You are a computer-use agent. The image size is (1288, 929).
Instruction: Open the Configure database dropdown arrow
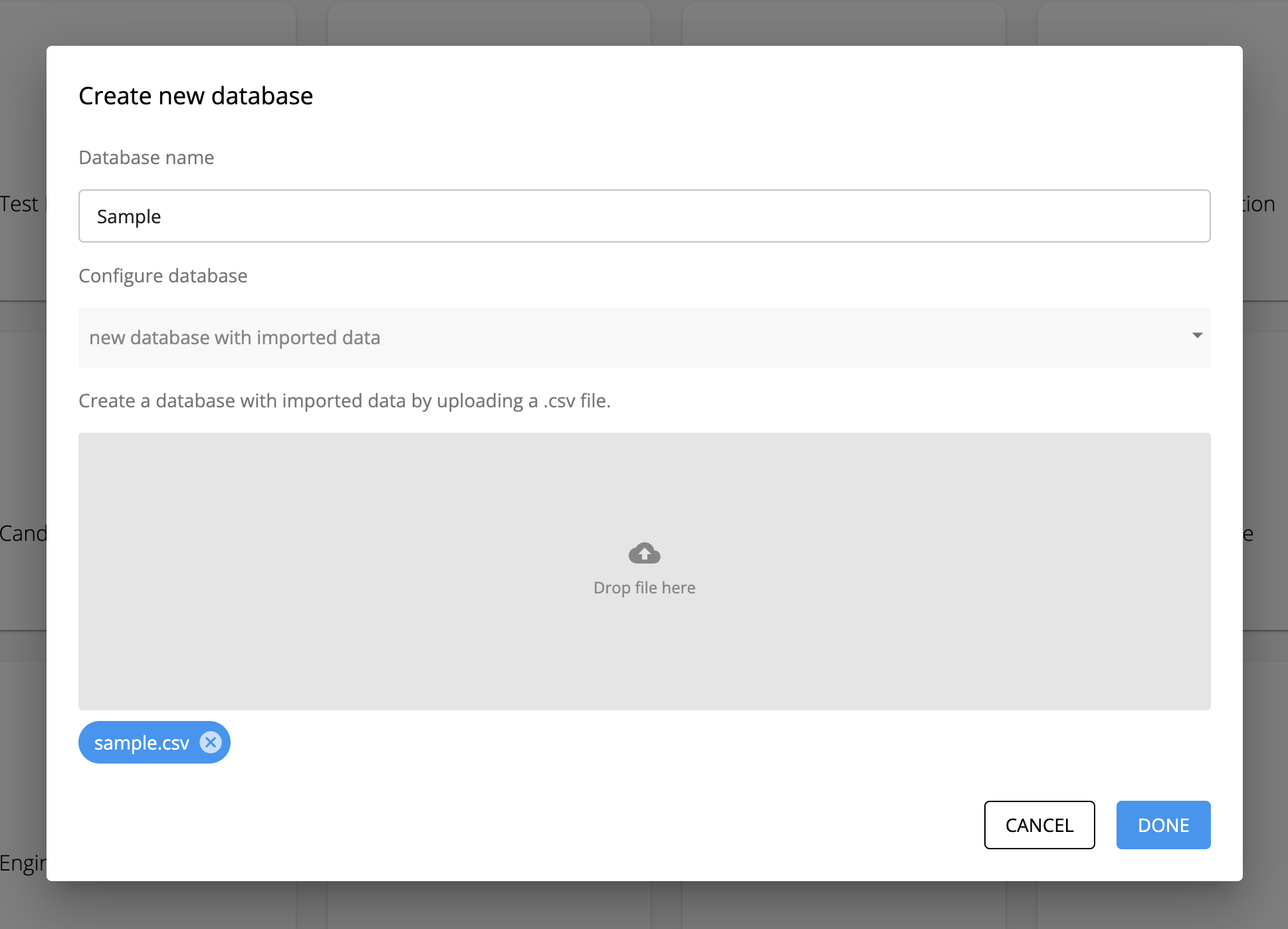click(x=1197, y=336)
